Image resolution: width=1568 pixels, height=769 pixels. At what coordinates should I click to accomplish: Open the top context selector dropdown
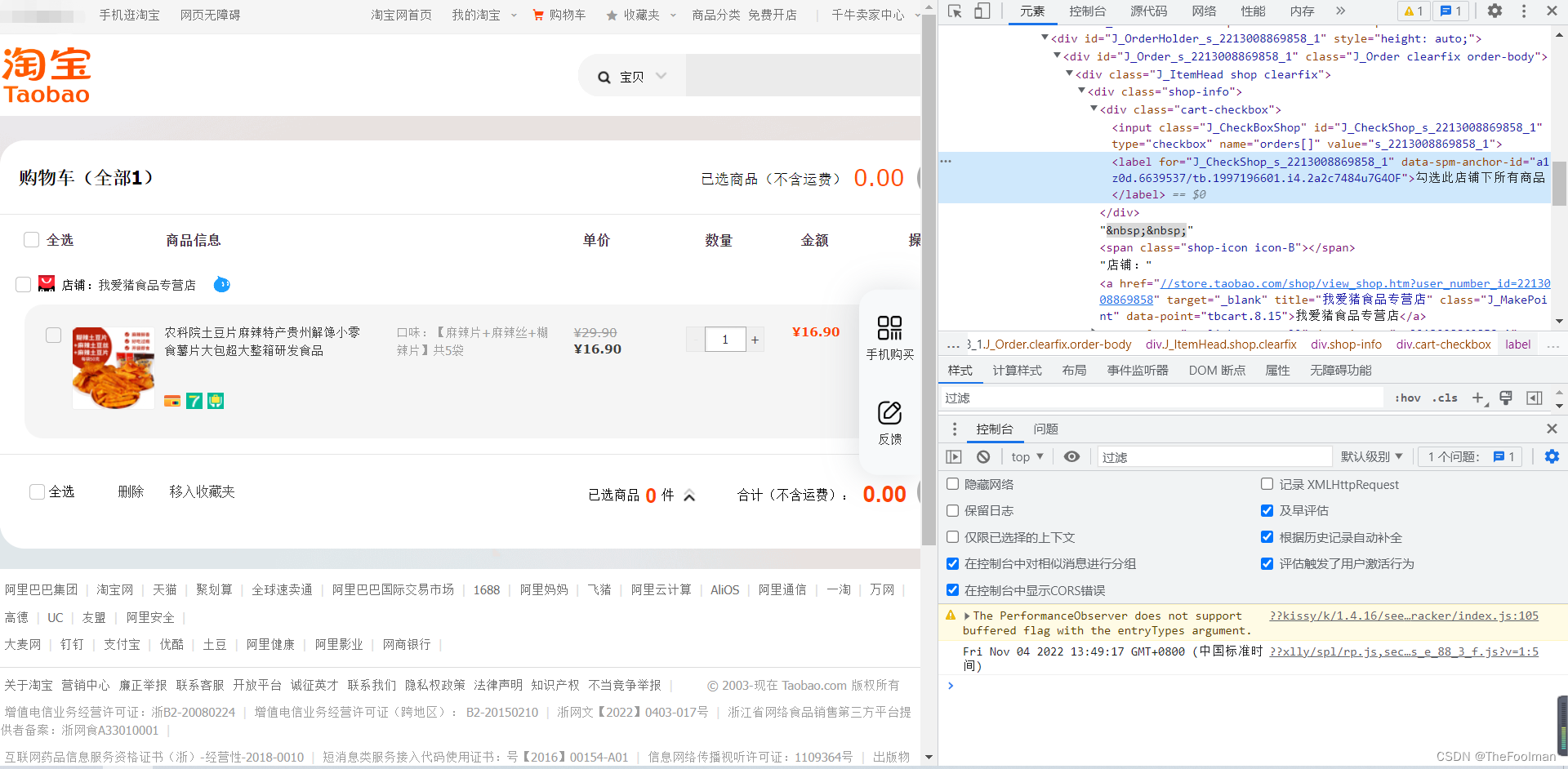(1027, 457)
